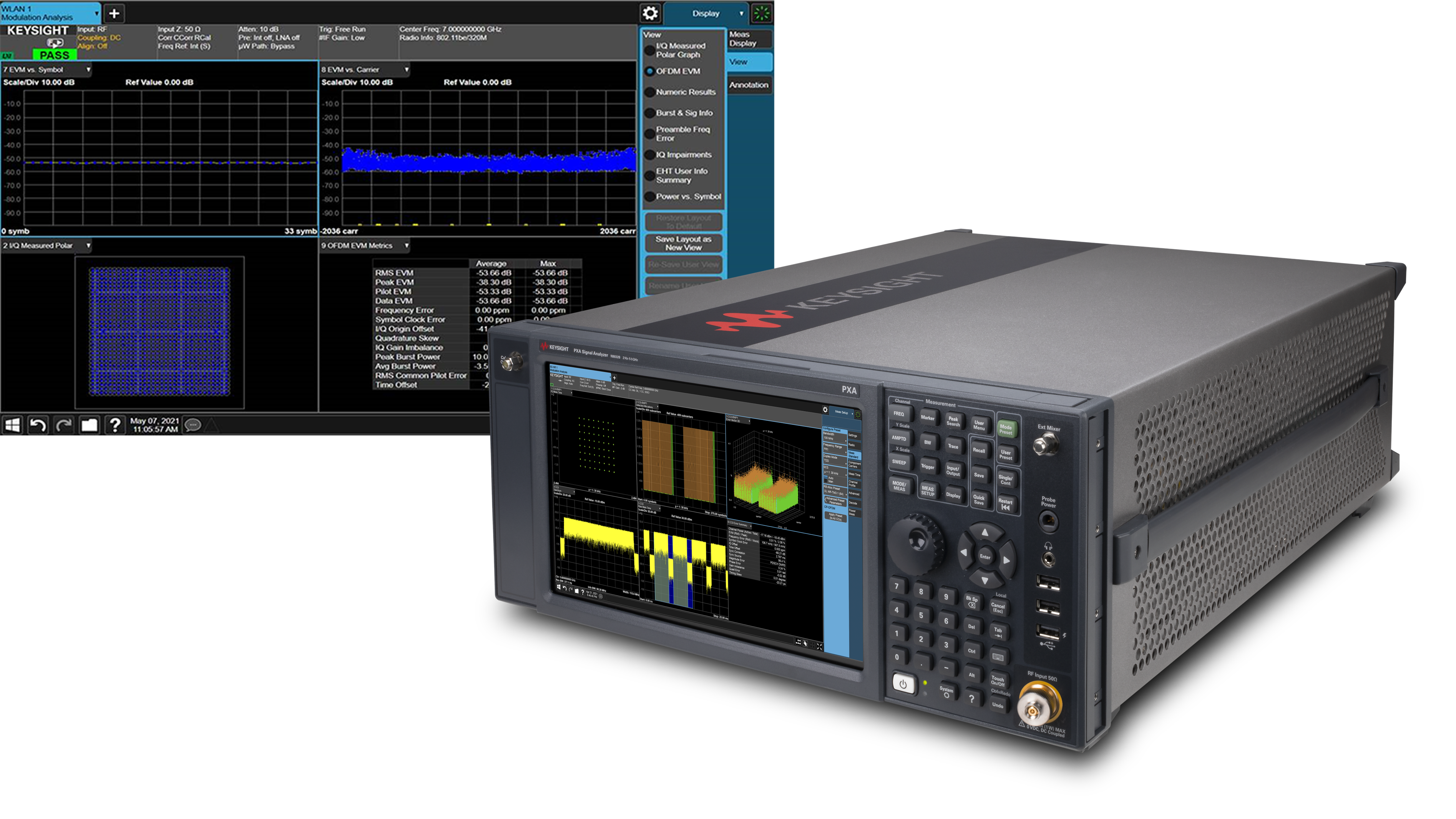The width and height of the screenshot is (1456, 819).
Task: Open the folder icon beside the help icon
Action: [x=89, y=424]
